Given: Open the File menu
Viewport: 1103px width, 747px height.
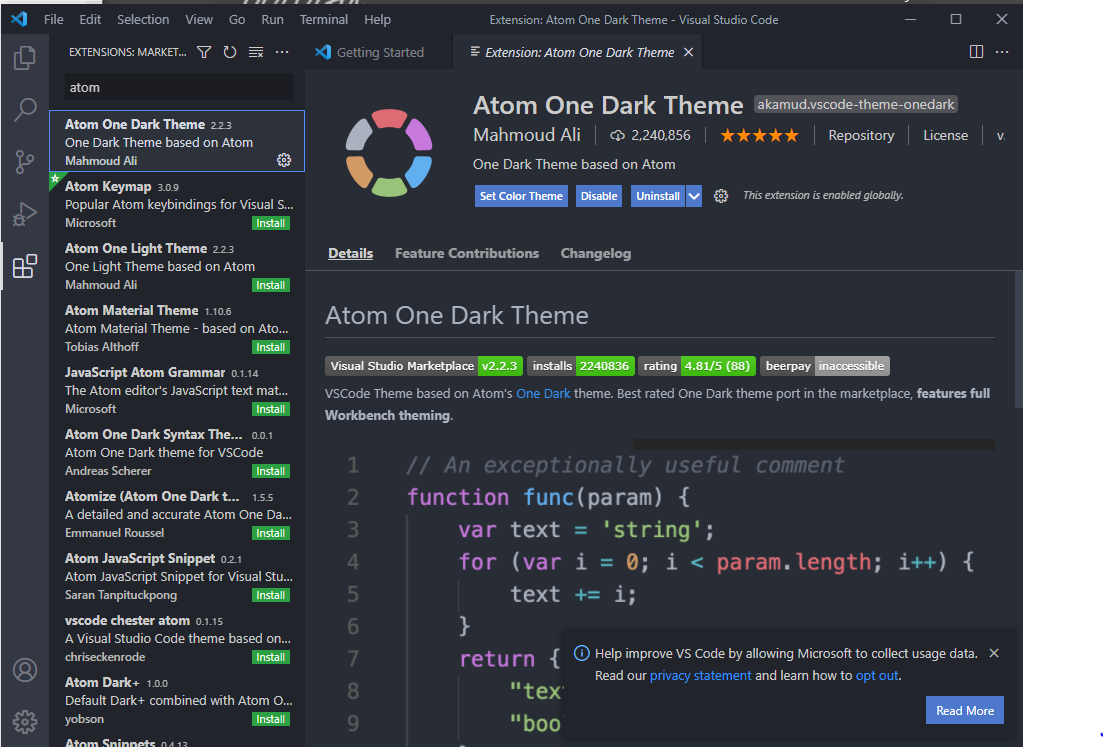Looking at the screenshot, I should coord(53,20).
